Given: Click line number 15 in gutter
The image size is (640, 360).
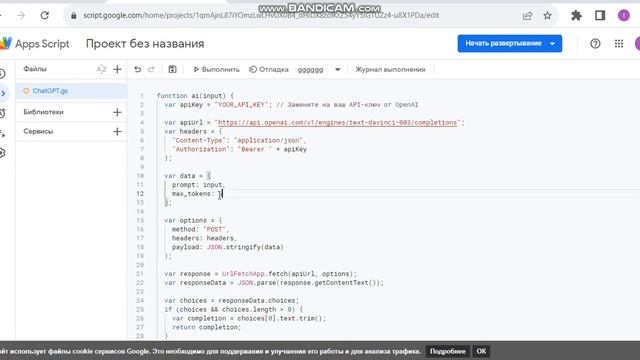Looking at the screenshot, I should [x=140, y=220].
